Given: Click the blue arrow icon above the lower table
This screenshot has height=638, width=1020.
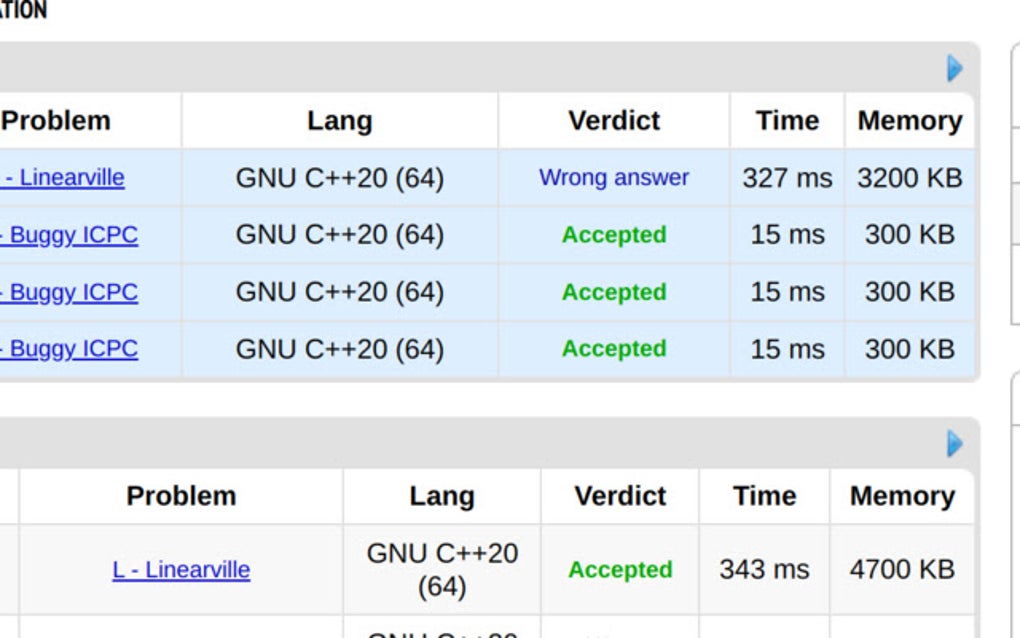Looking at the screenshot, I should pyautogui.click(x=954, y=443).
